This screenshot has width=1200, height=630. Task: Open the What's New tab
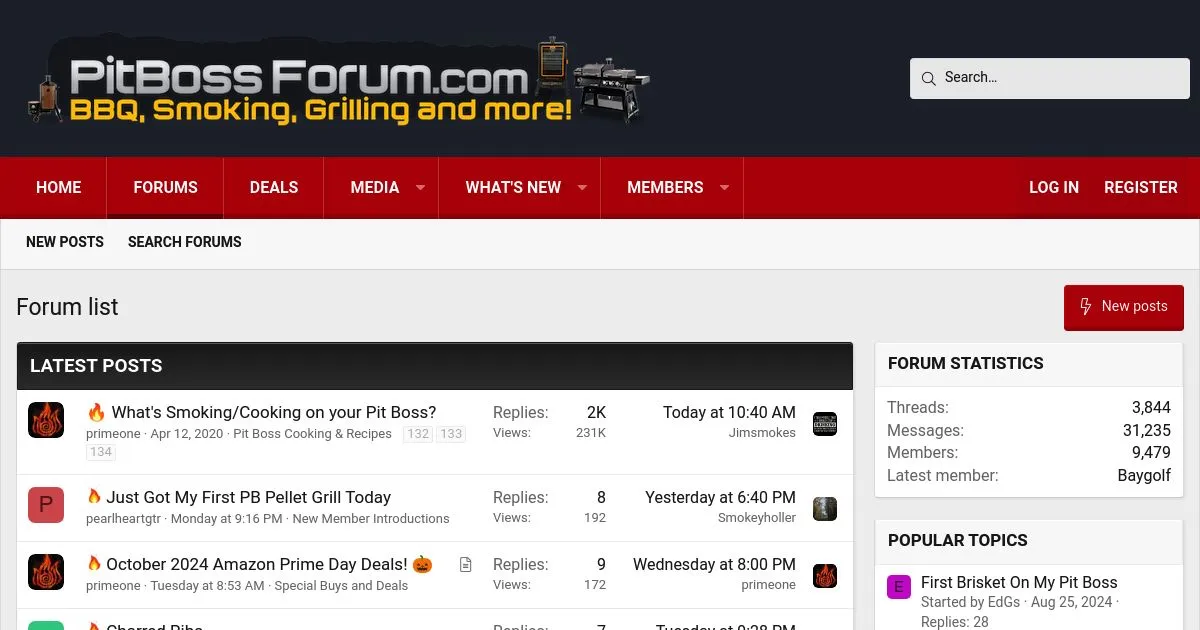point(513,187)
